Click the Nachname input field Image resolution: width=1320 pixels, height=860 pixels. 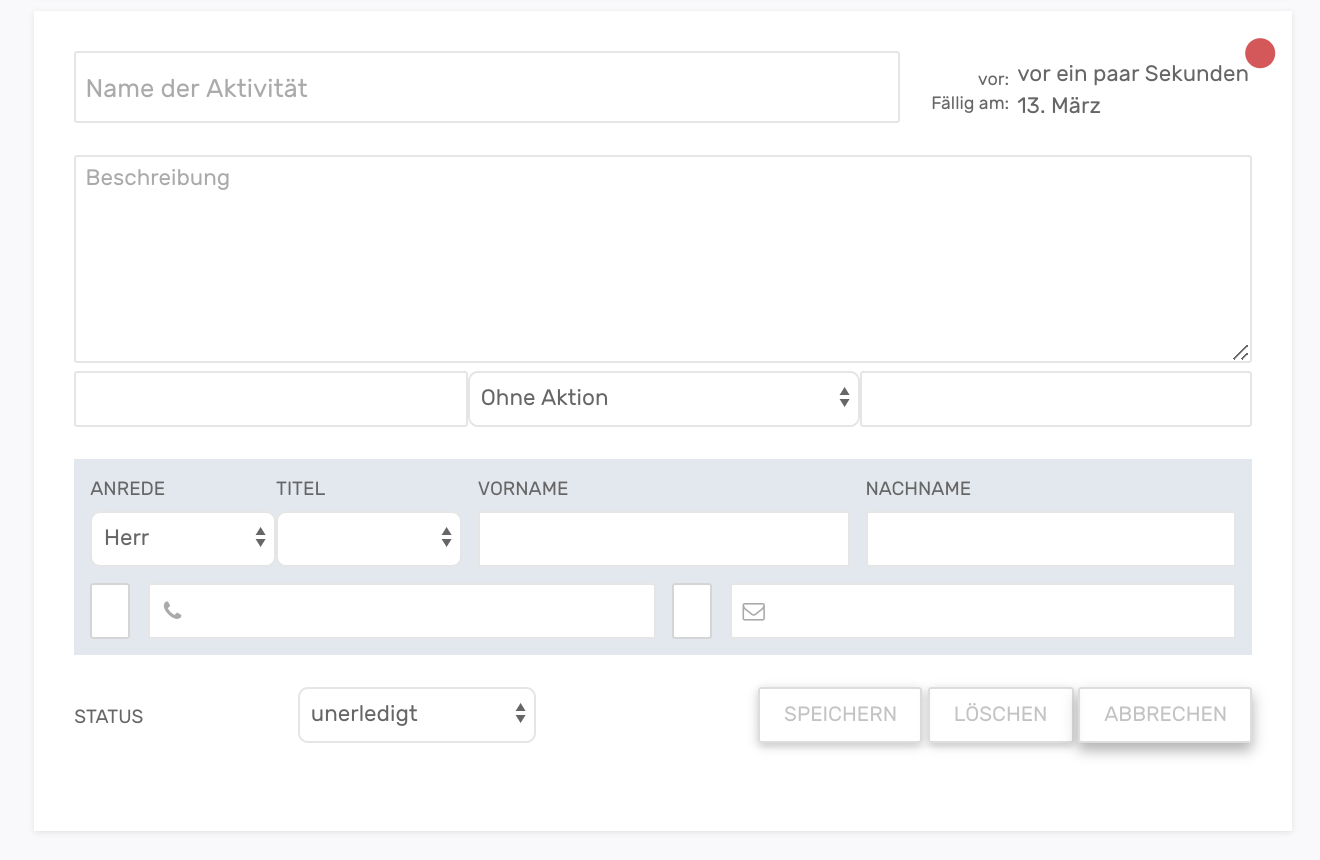1050,539
